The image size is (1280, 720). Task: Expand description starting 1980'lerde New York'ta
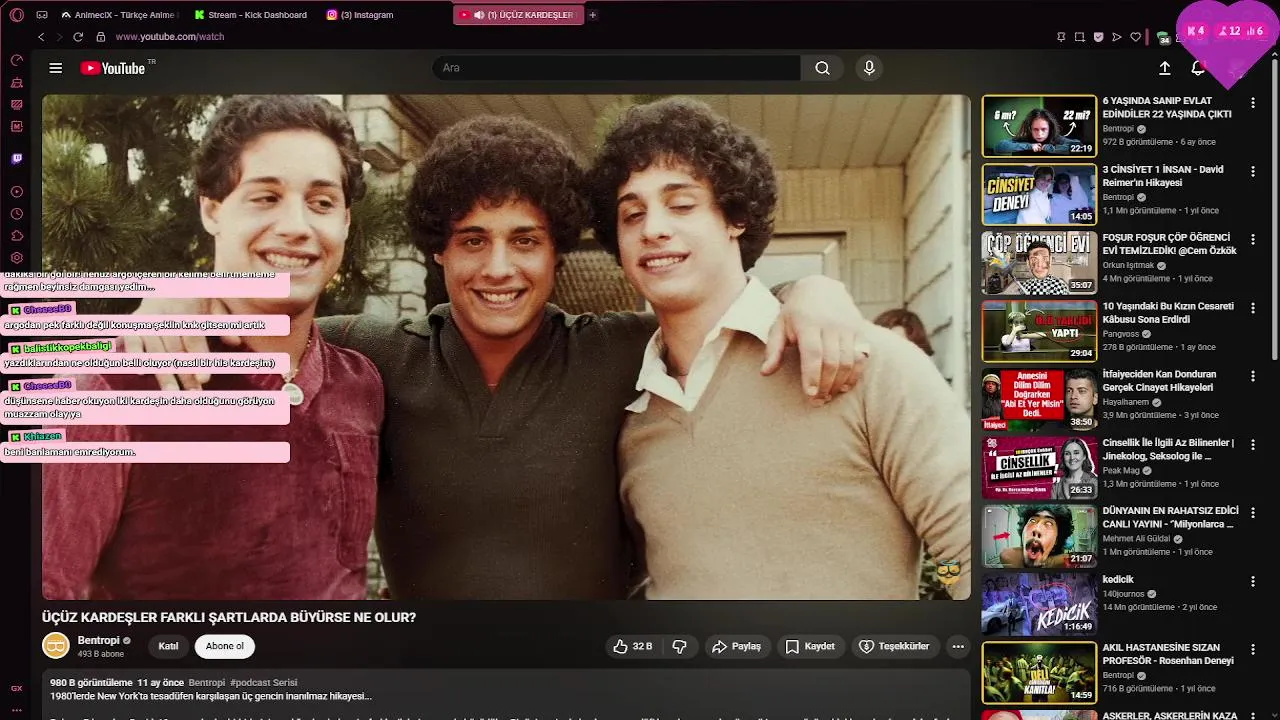(x=211, y=697)
